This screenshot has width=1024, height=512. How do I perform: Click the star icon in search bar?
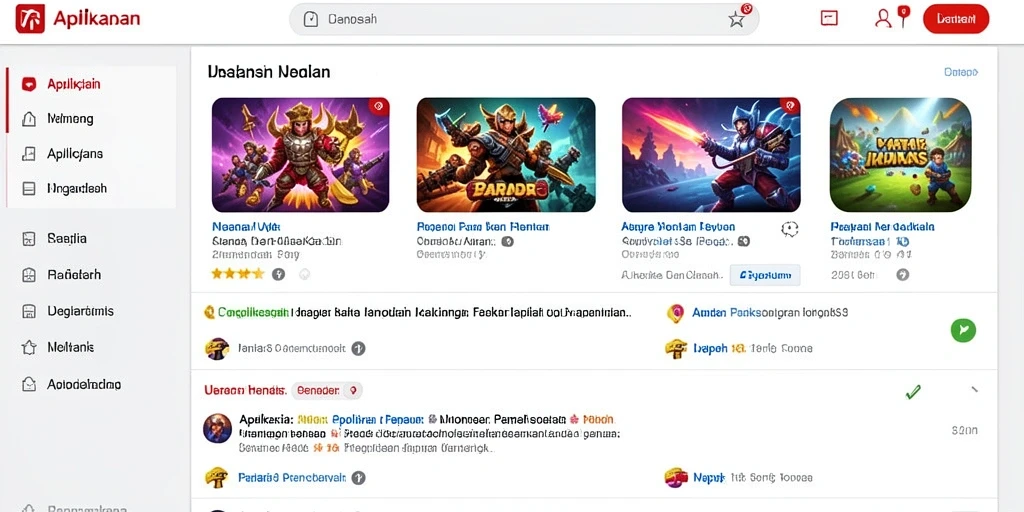click(x=736, y=20)
